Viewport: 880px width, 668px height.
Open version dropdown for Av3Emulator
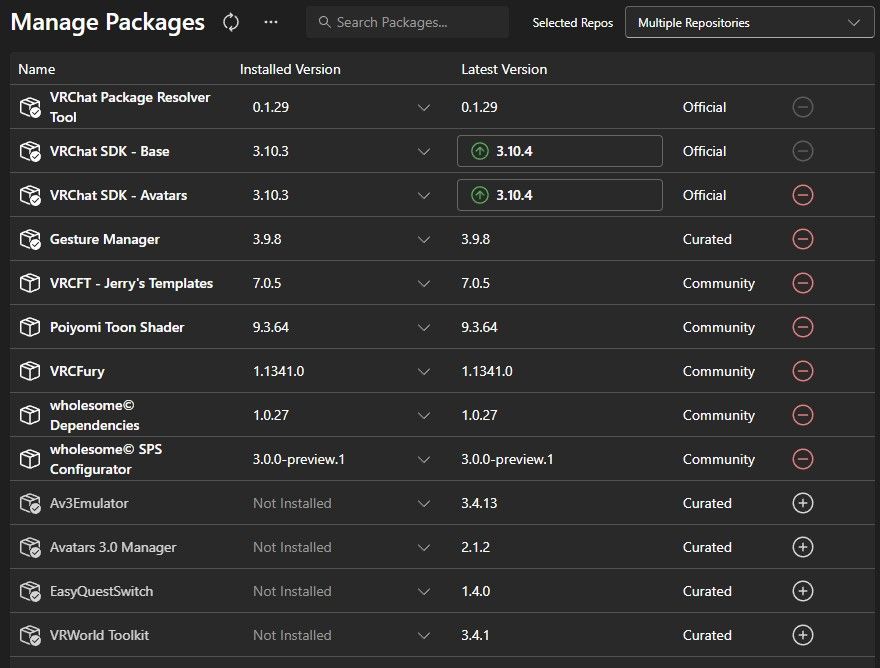click(424, 504)
